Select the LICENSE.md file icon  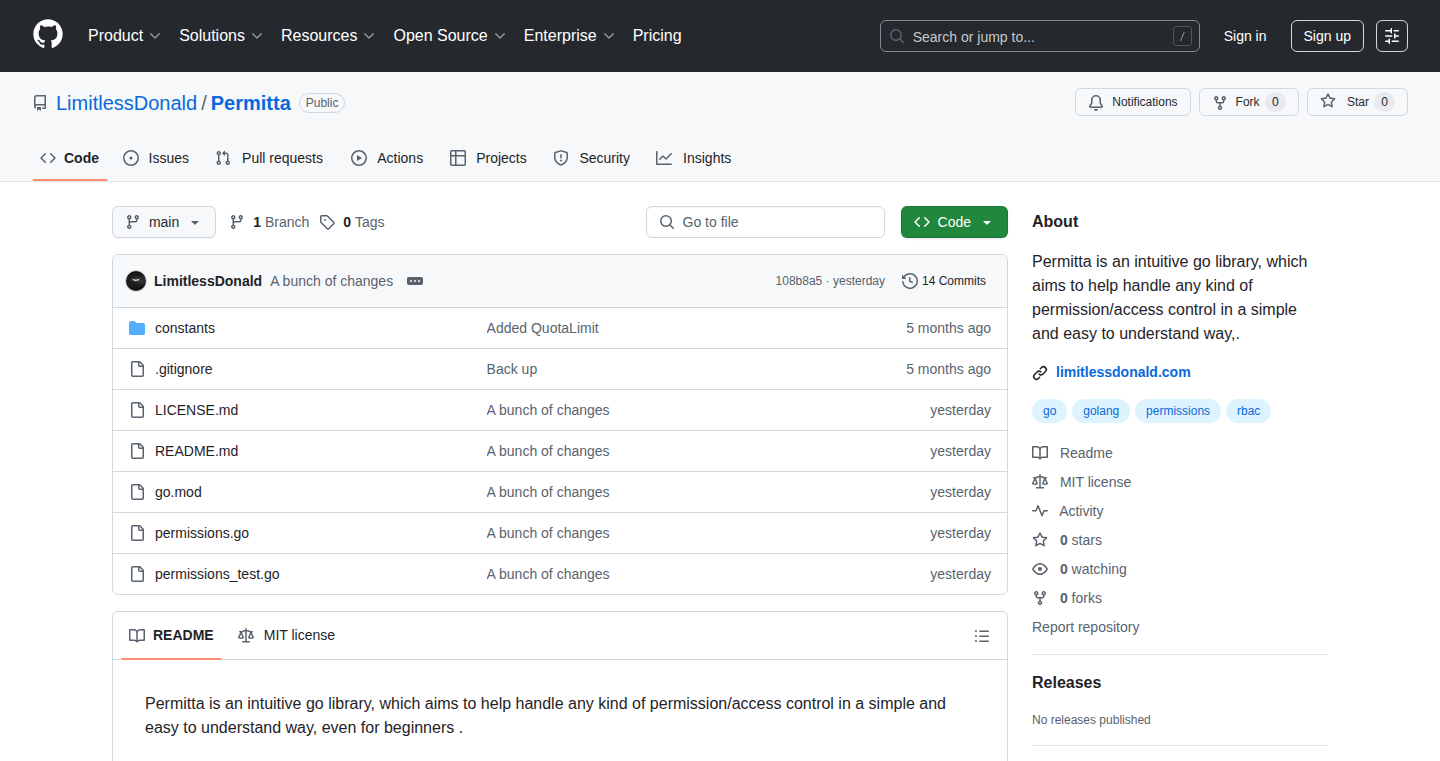(137, 410)
